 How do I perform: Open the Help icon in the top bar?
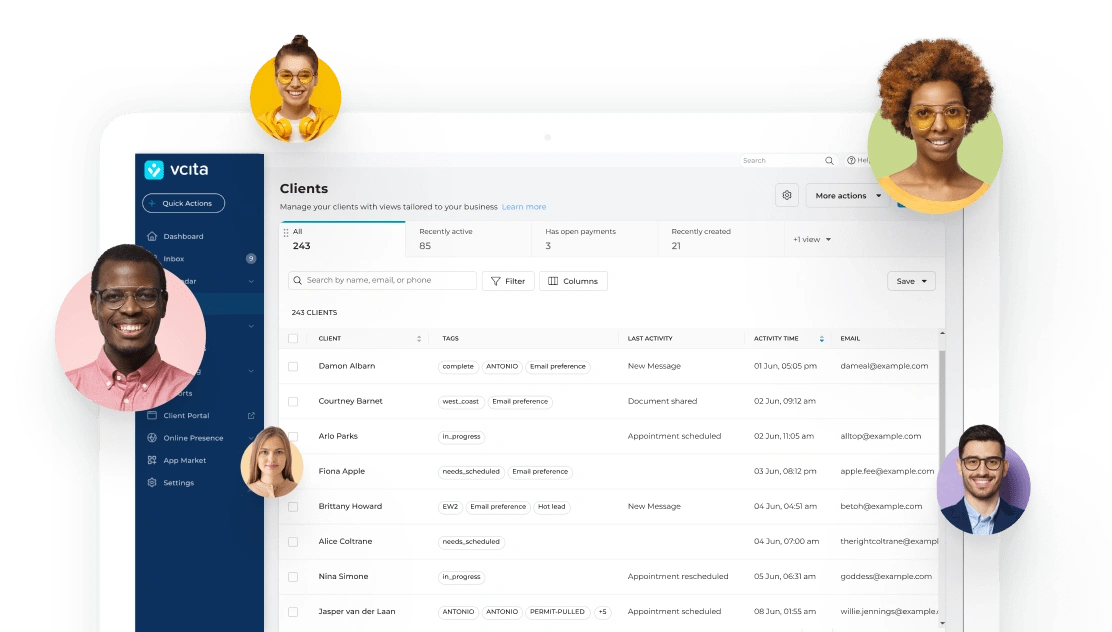[x=851, y=160]
